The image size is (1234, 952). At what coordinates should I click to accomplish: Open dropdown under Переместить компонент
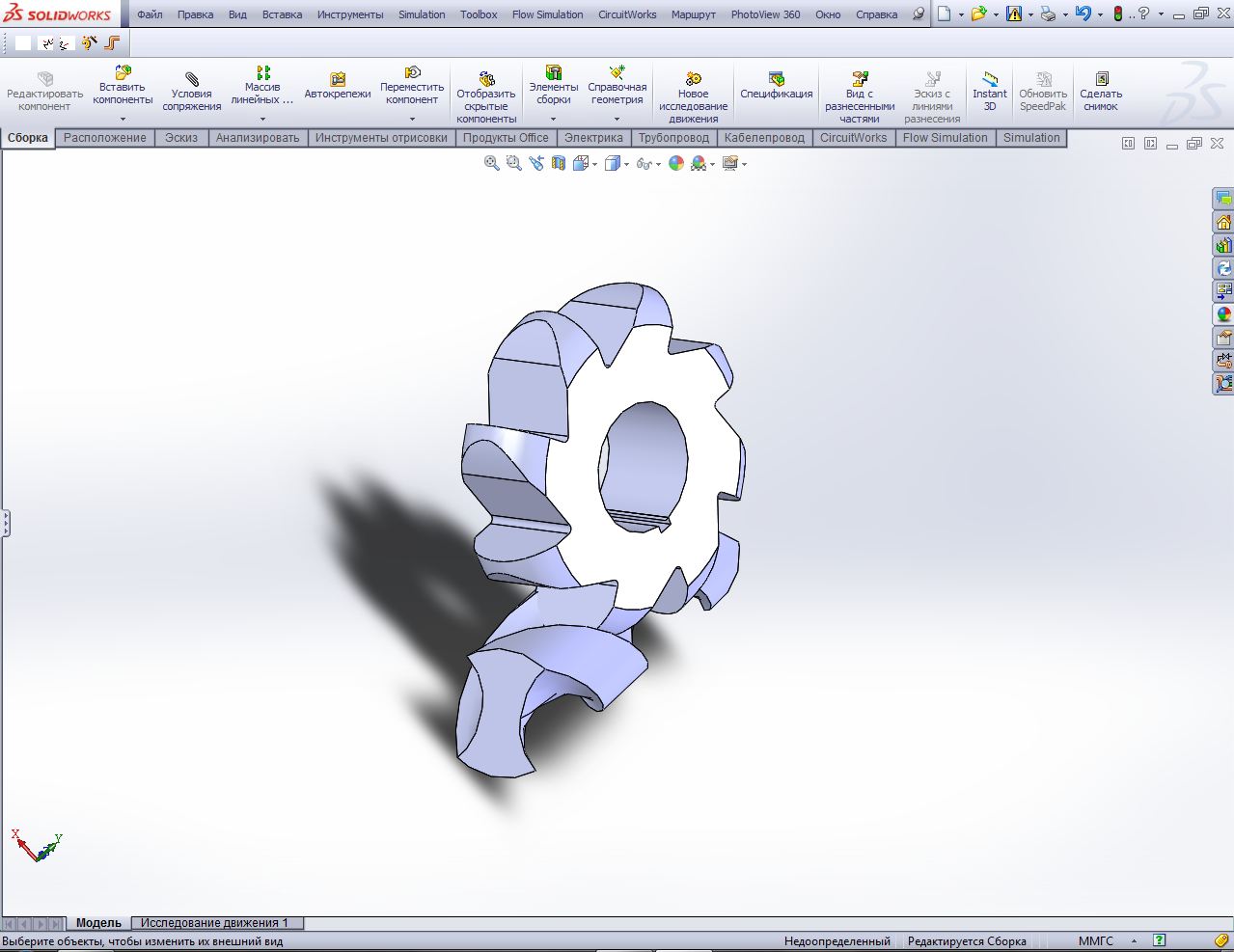tap(412, 120)
